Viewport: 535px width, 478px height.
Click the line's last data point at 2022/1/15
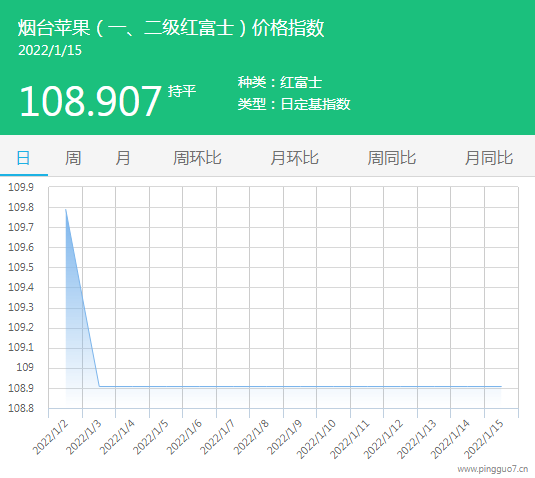coord(501,386)
